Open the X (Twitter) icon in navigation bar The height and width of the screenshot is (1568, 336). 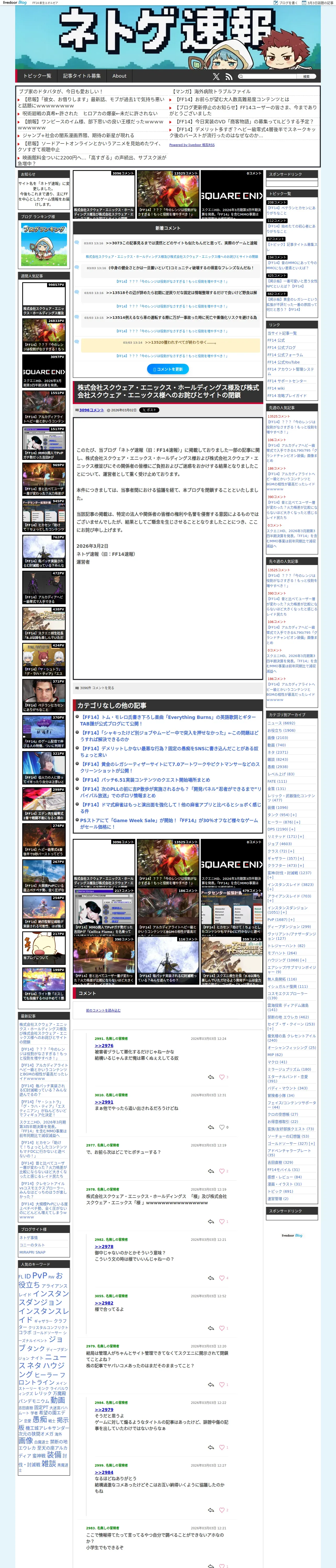click(216, 77)
